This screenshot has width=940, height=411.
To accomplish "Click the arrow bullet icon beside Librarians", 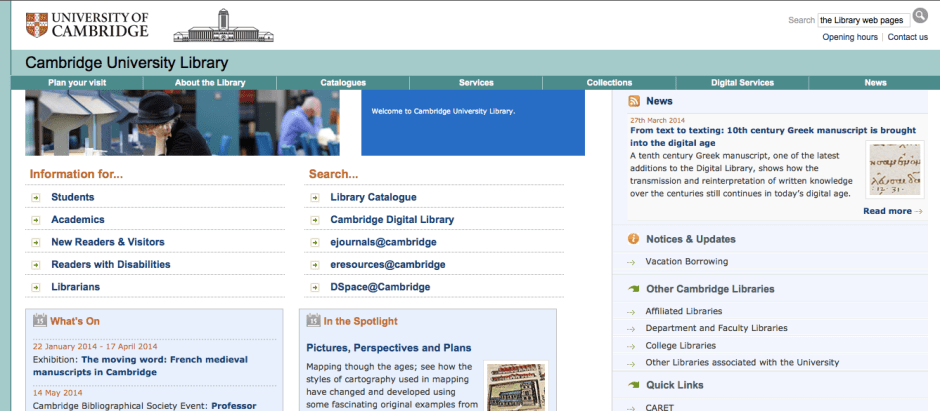I will tap(36, 288).
